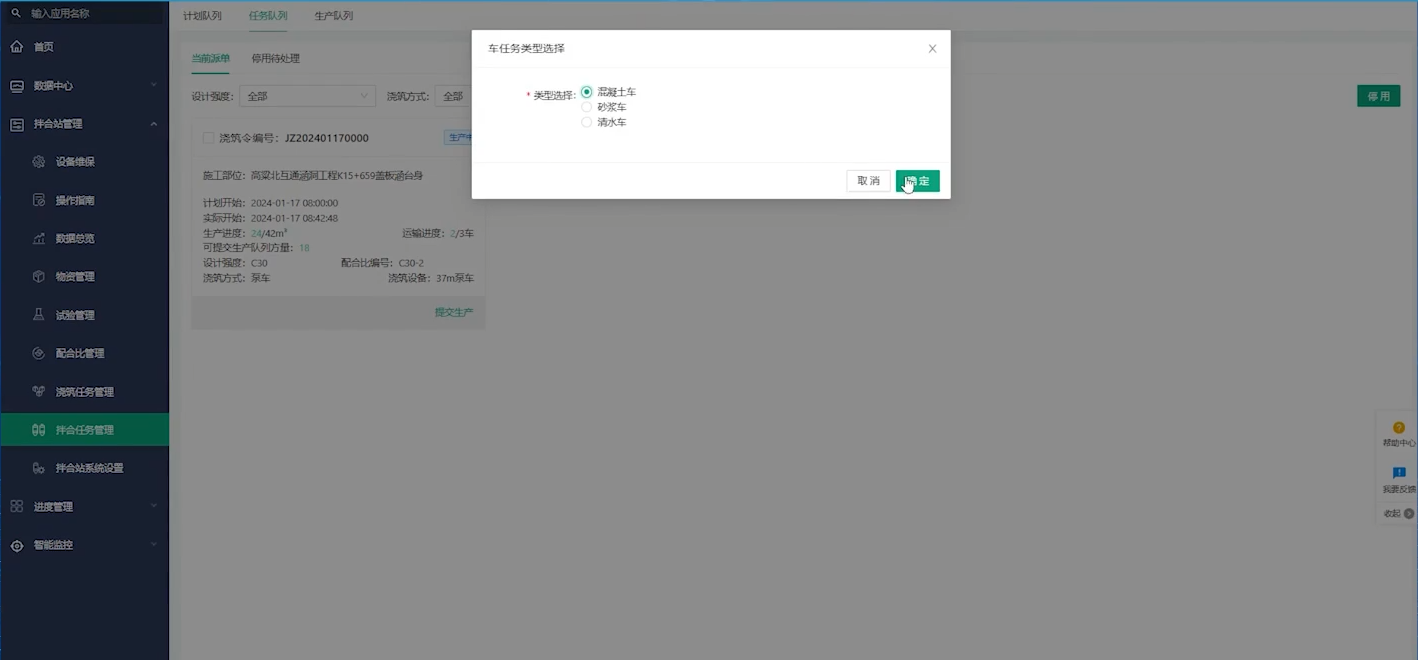The height and width of the screenshot is (660, 1418).
Task: Open the 停用待处理 sub-tab
Action: click(276, 58)
